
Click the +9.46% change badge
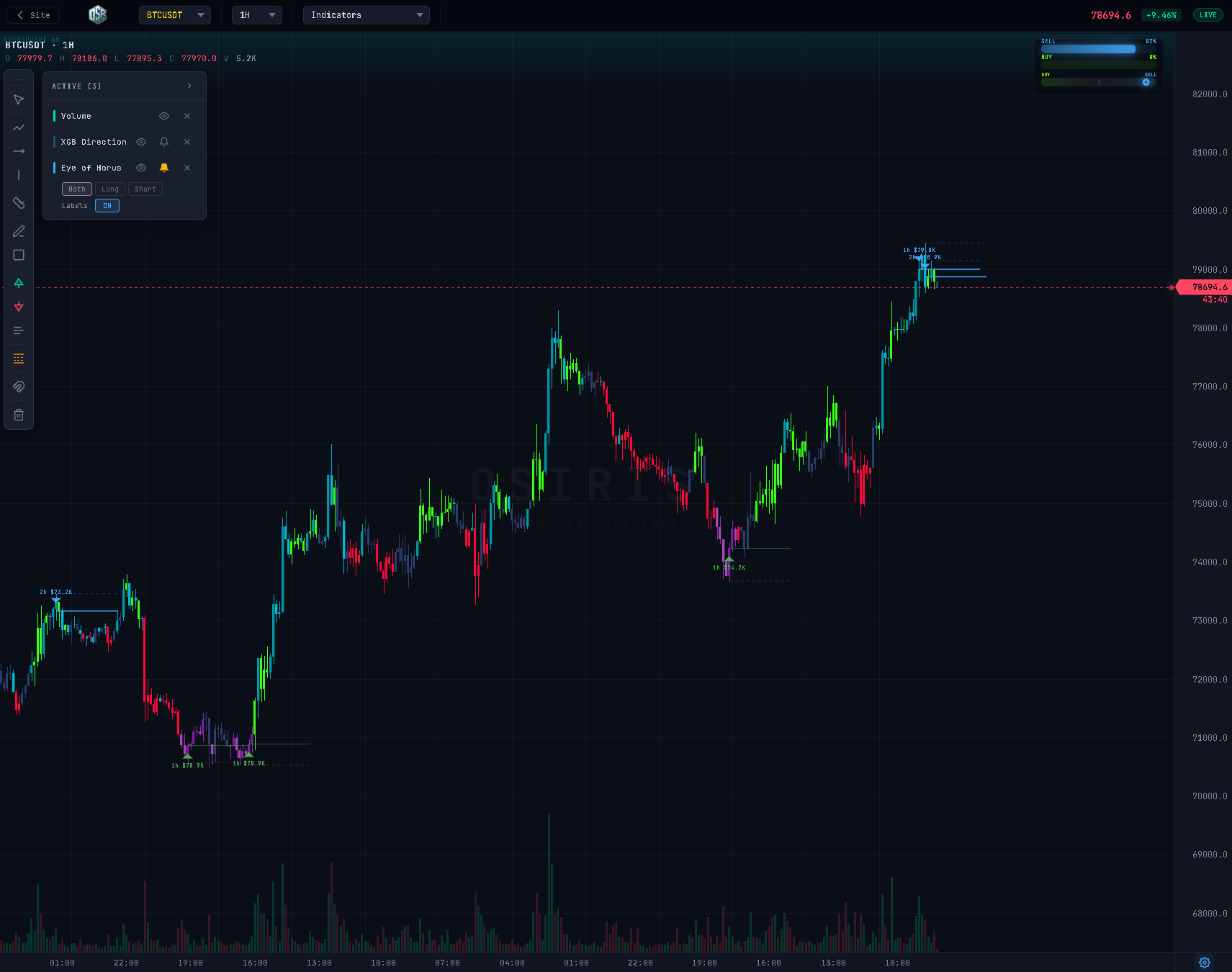[x=1161, y=15]
